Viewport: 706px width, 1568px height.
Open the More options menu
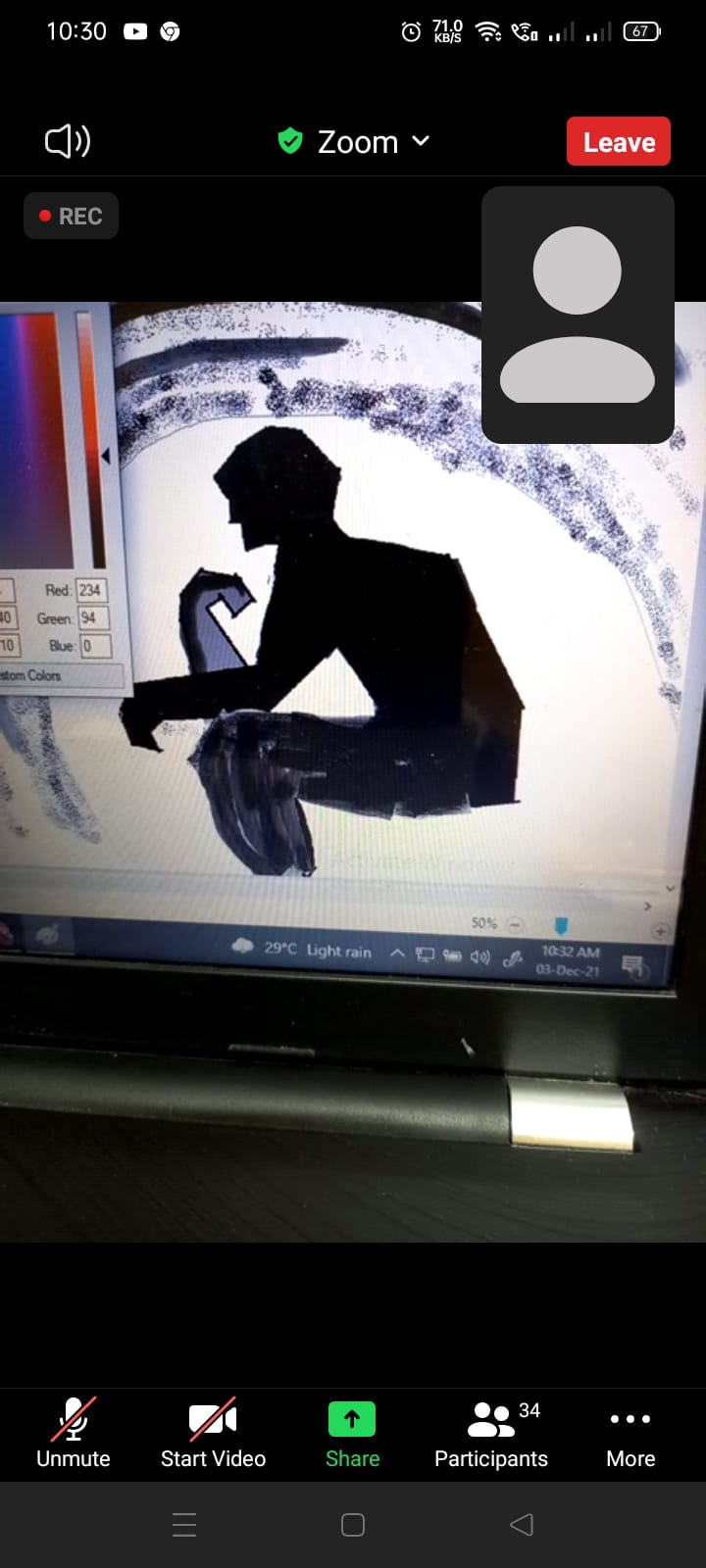pyautogui.click(x=630, y=1433)
